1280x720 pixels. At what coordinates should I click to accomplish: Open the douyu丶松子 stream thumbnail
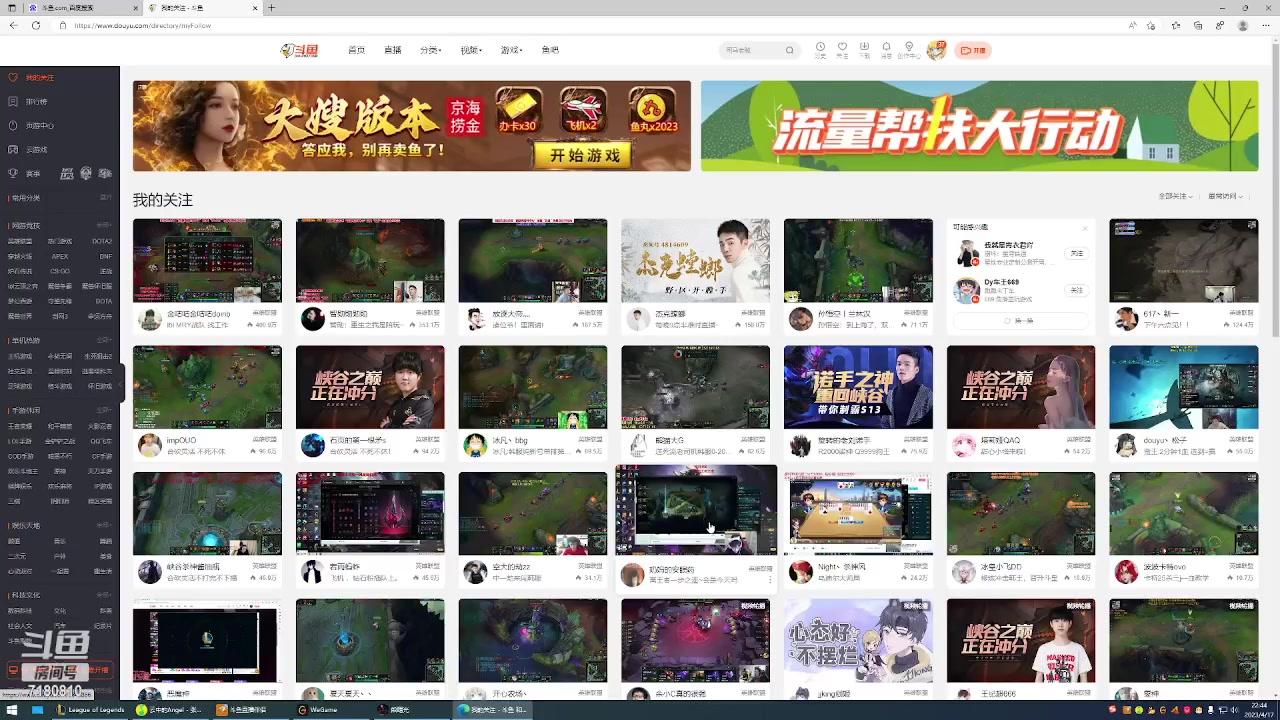tap(1183, 387)
